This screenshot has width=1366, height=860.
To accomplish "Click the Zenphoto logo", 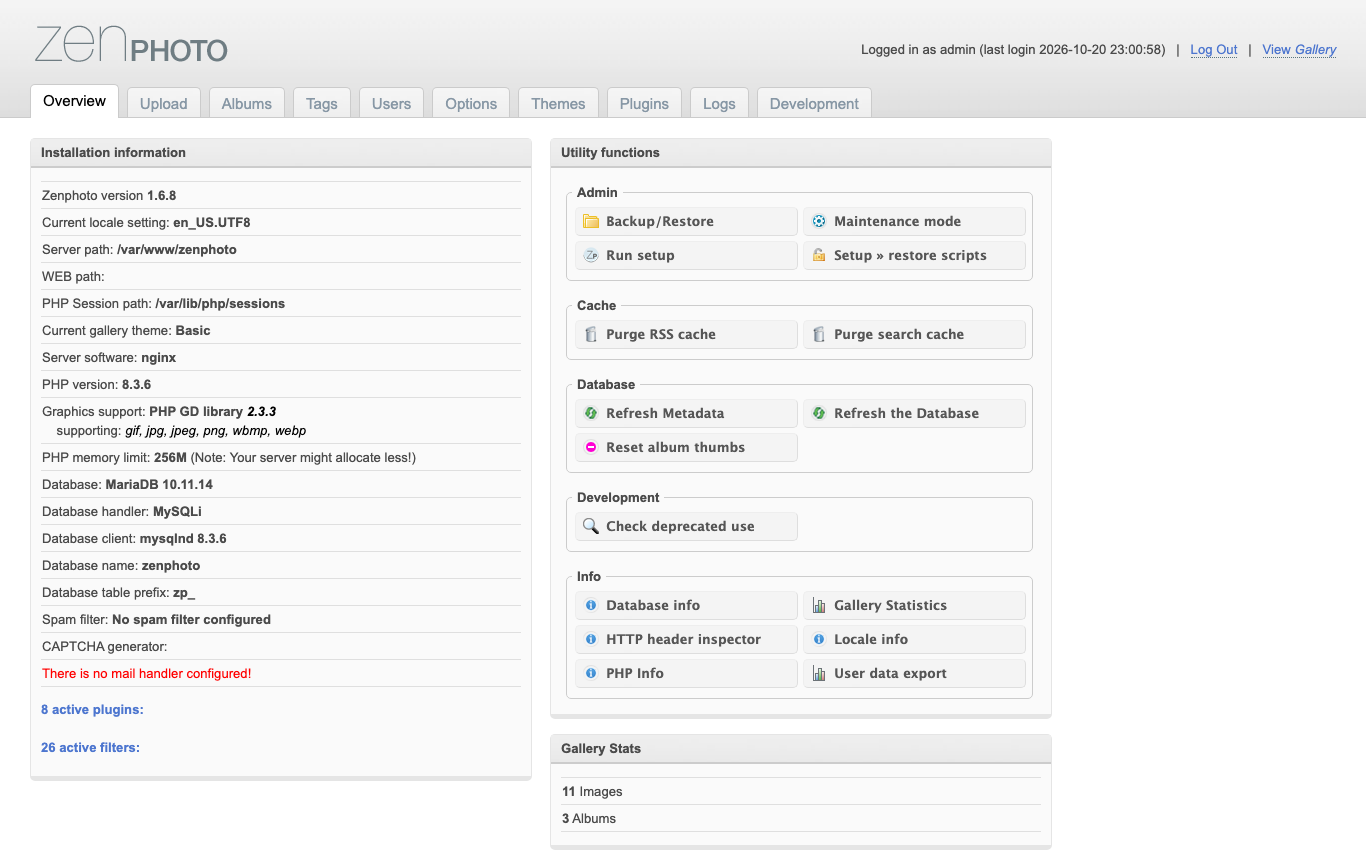I will (x=131, y=45).
